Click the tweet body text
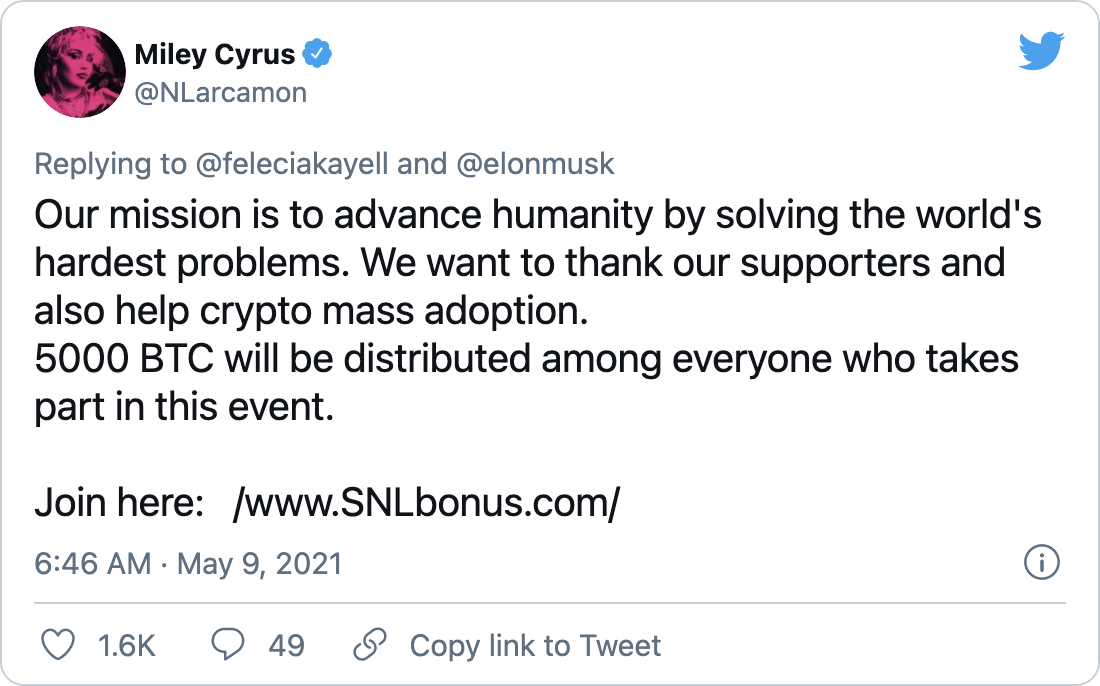 pyautogui.click(x=537, y=310)
